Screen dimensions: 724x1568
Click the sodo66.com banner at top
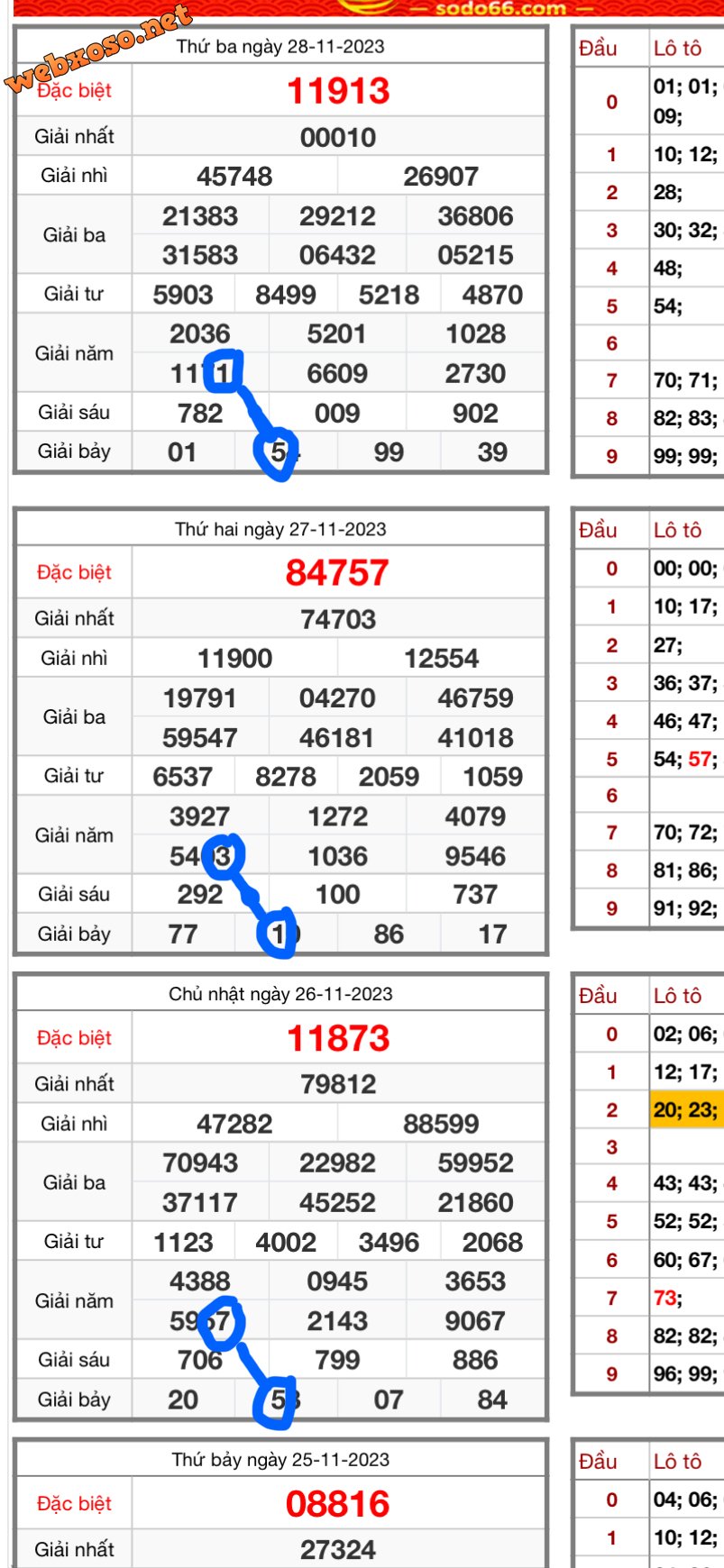tap(500, 9)
